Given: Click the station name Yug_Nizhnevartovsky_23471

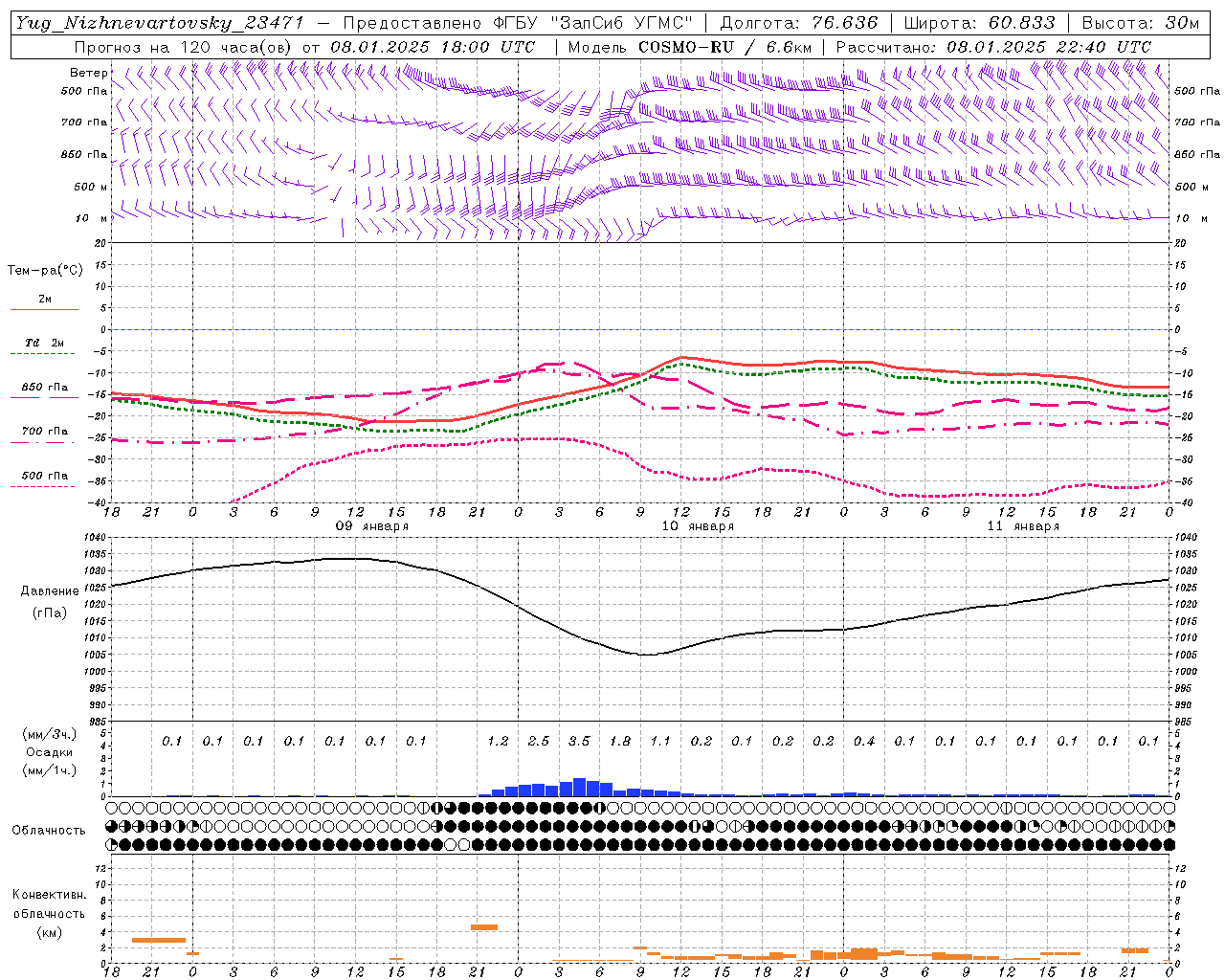Looking at the screenshot, I should point(159,23).
